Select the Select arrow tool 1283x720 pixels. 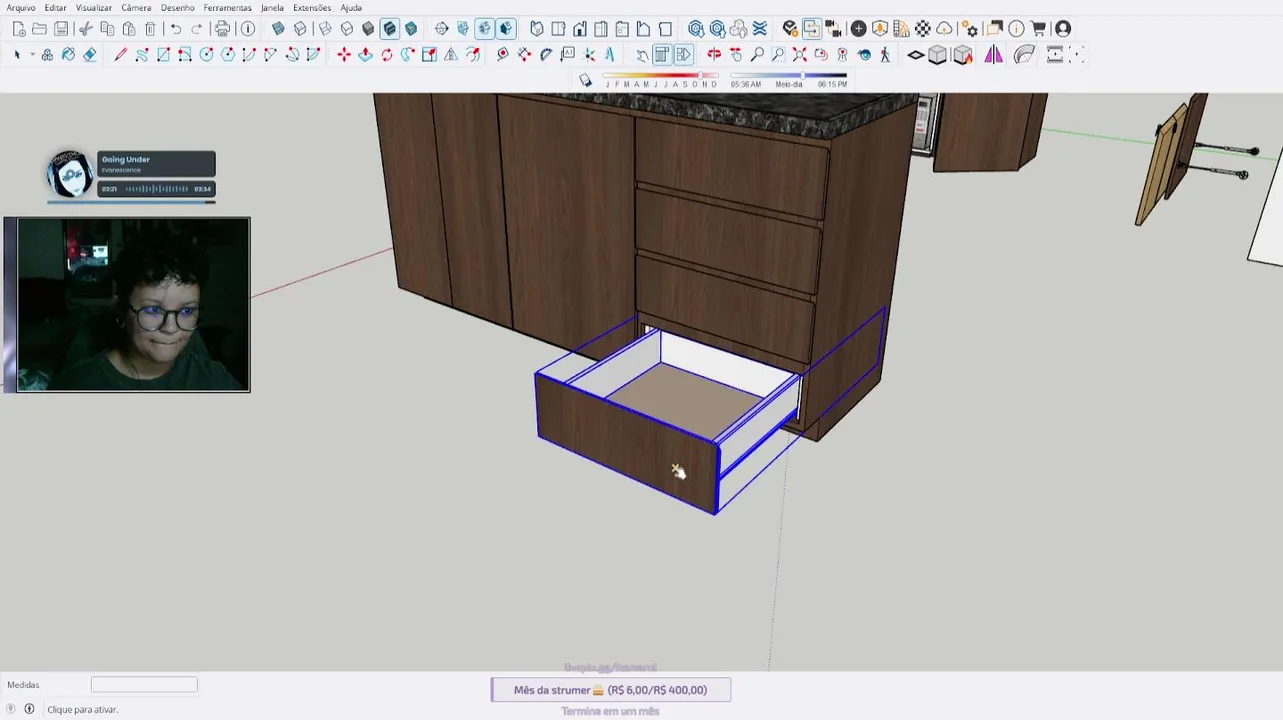[x=17, y=55]
